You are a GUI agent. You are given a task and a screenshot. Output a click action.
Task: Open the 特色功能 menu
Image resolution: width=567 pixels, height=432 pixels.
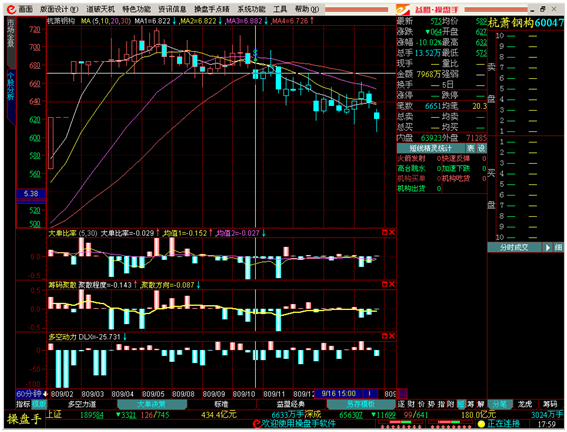(137, 9)
